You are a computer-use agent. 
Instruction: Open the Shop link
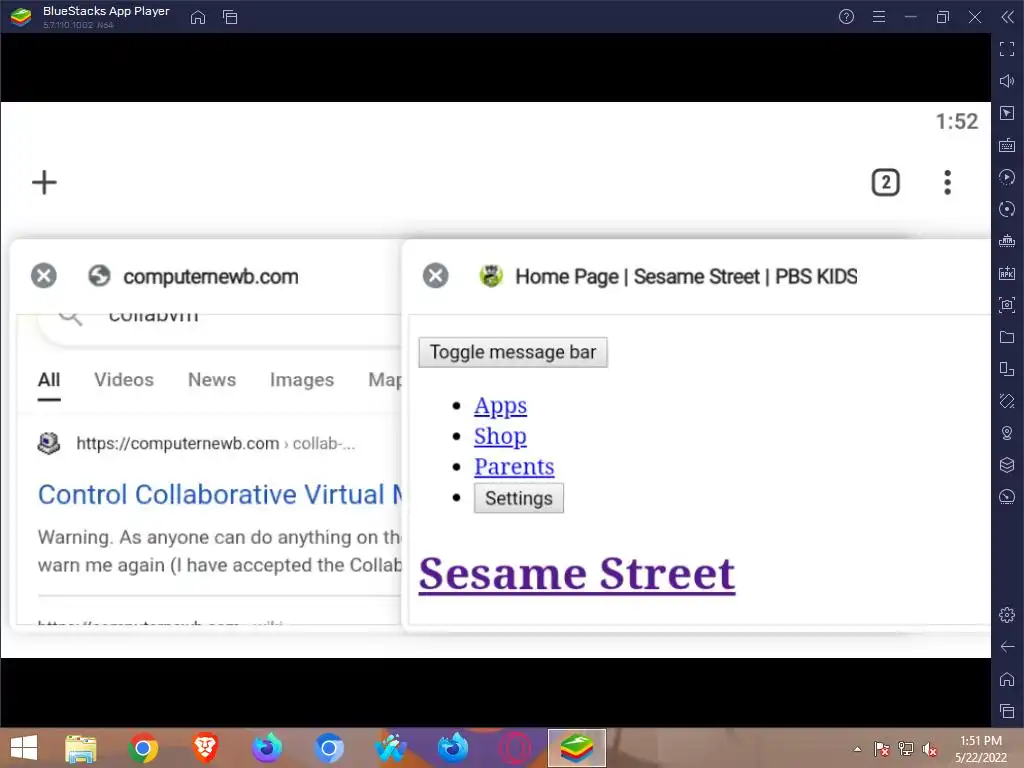point(500,436)
